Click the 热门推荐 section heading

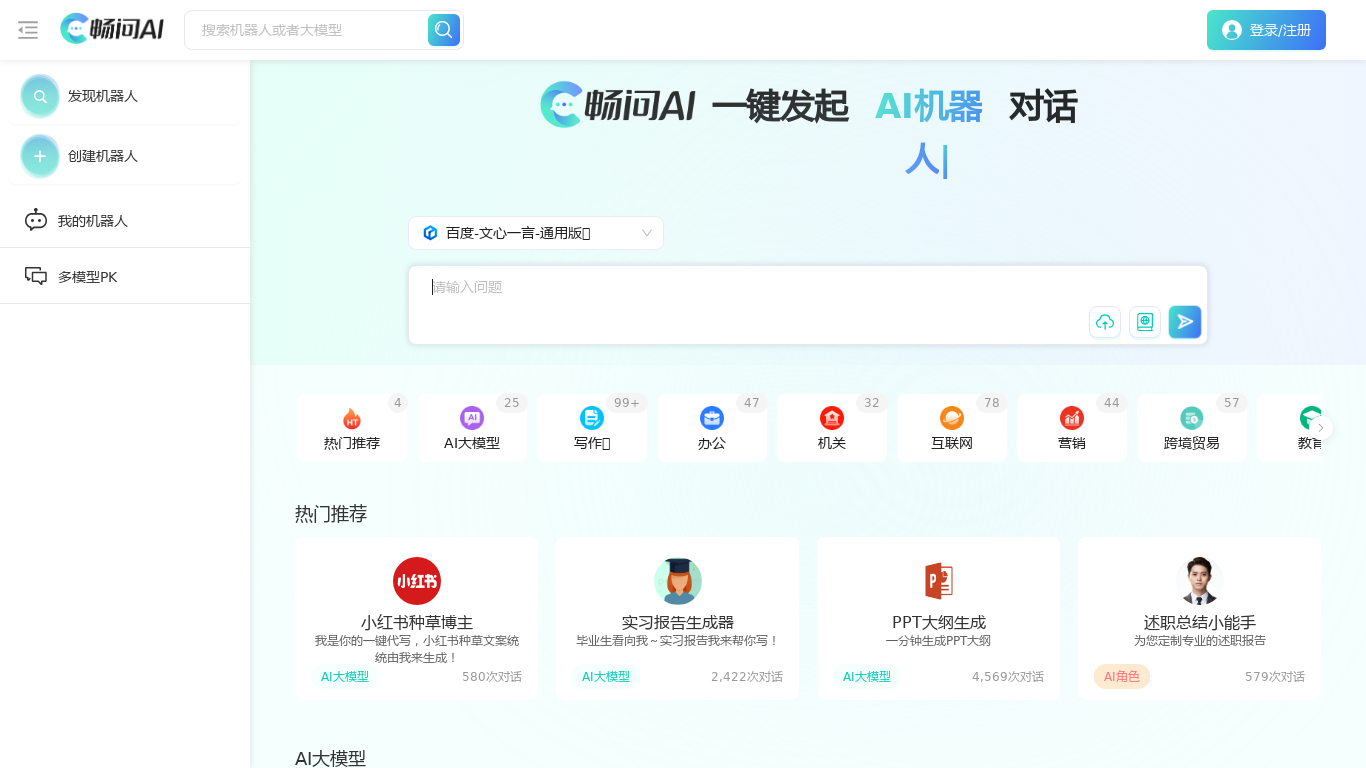click(331, 514)
